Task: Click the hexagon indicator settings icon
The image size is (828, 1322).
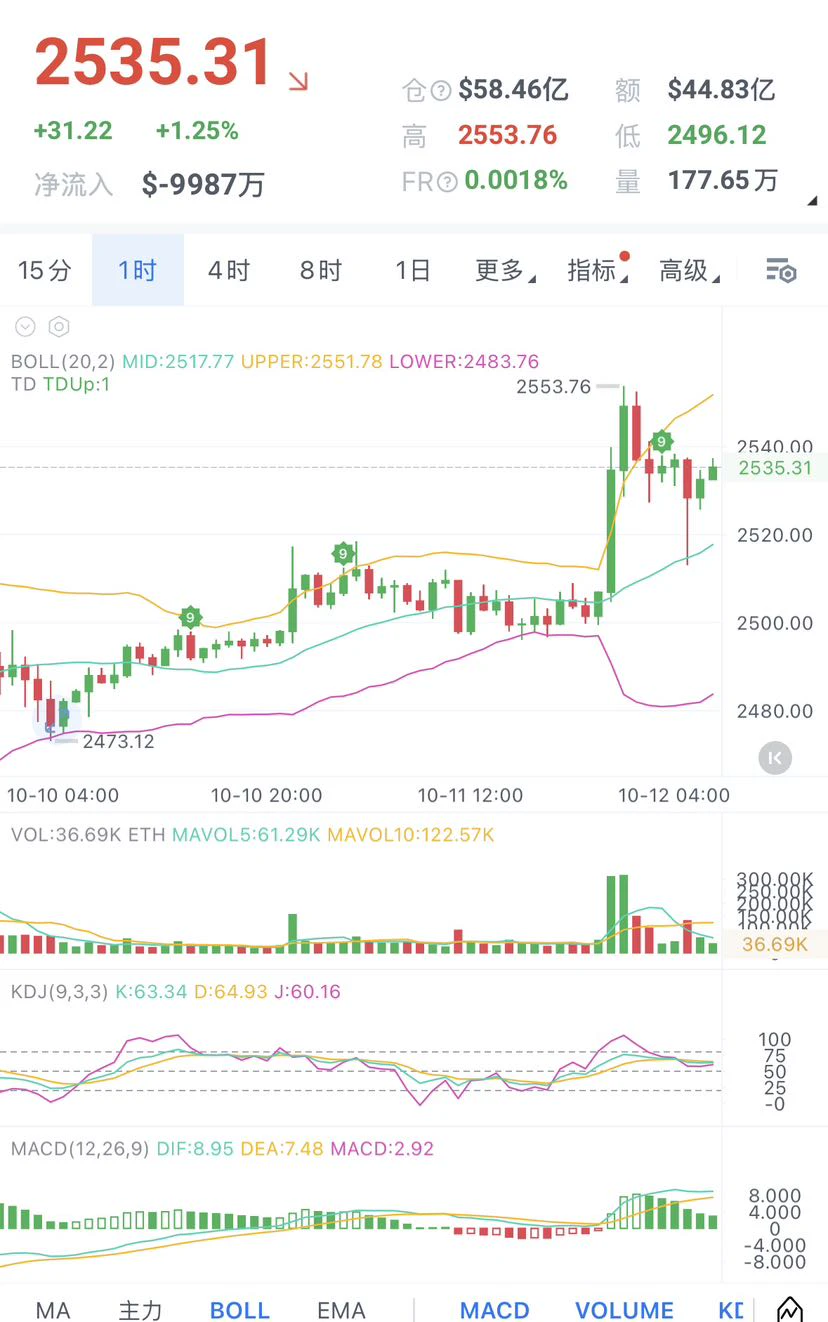Action: 59,327
